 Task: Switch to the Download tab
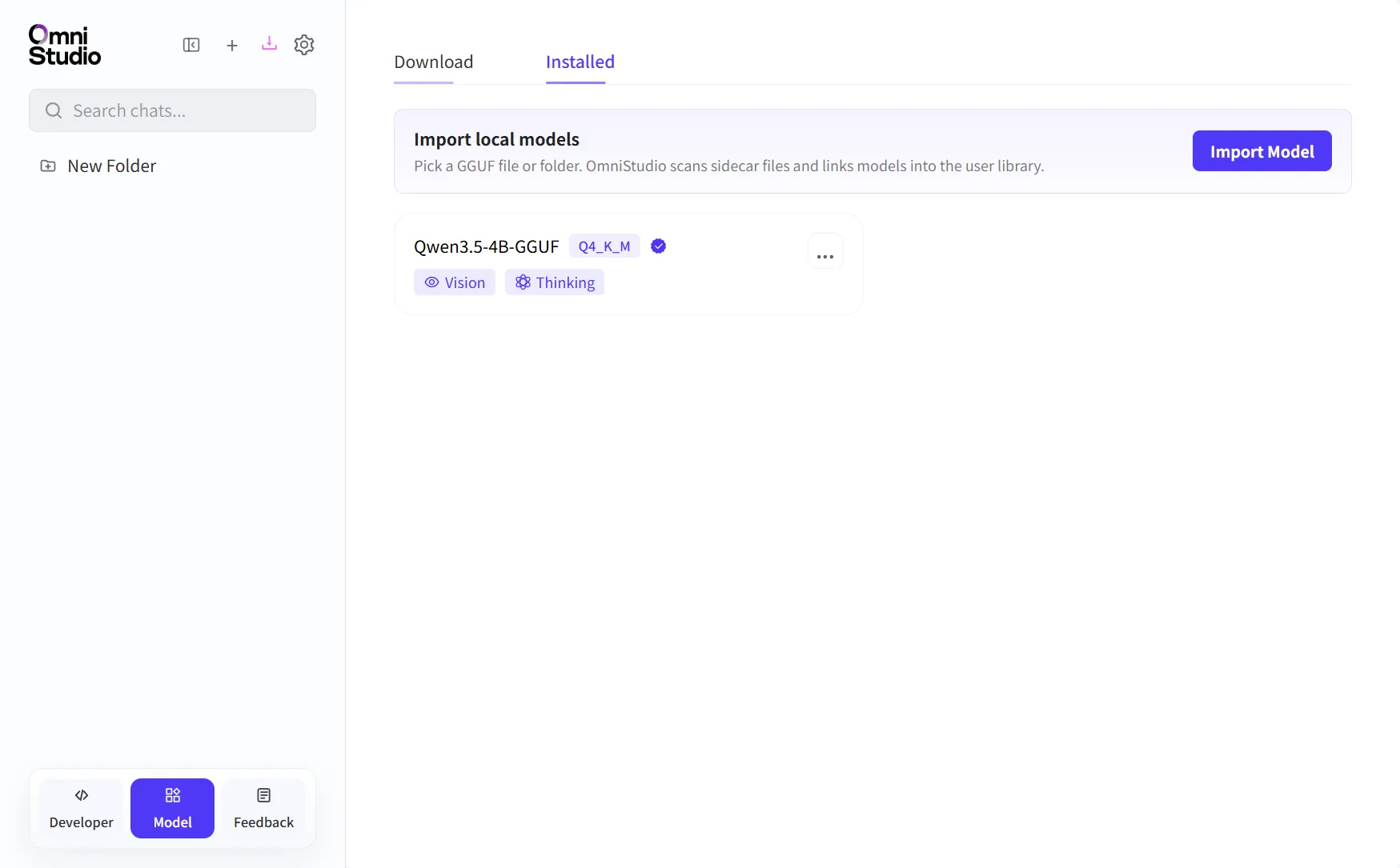[434, 62]
